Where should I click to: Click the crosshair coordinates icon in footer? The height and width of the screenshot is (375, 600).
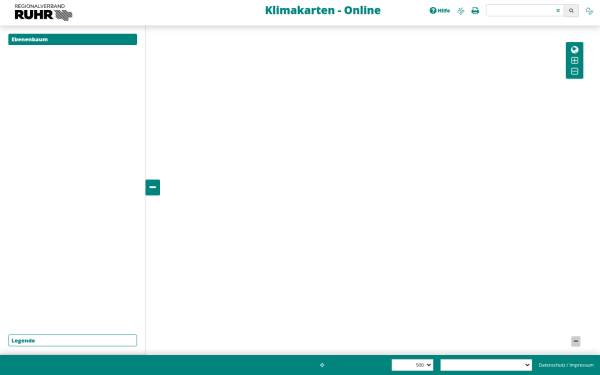(322, 365)
